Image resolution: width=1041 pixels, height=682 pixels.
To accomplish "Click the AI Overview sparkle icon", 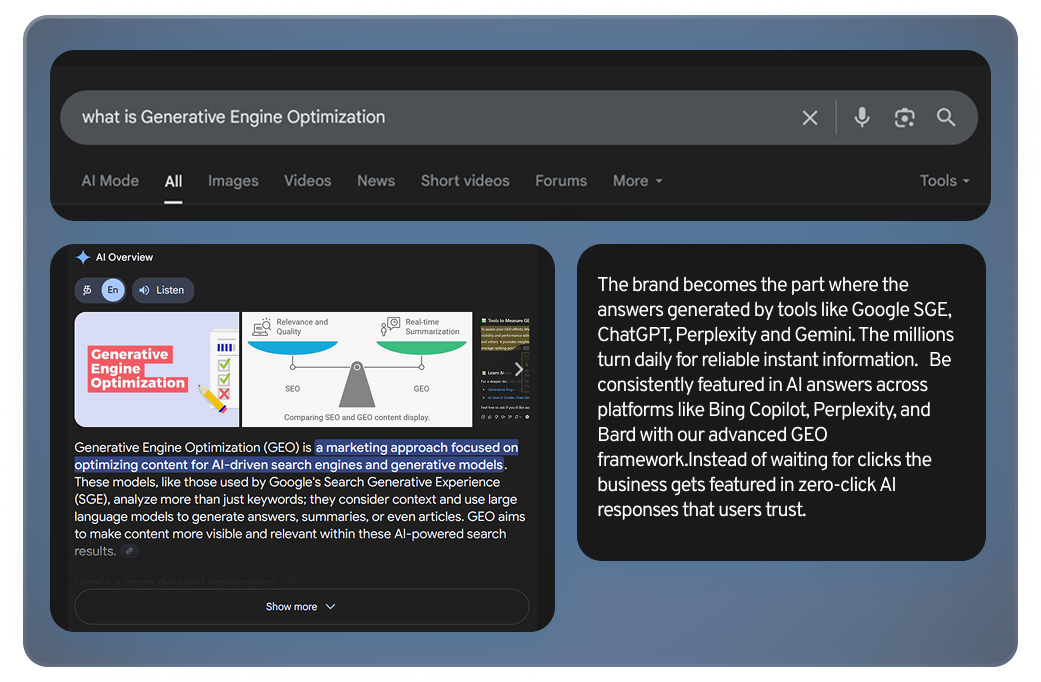I will tap(83, 257).
